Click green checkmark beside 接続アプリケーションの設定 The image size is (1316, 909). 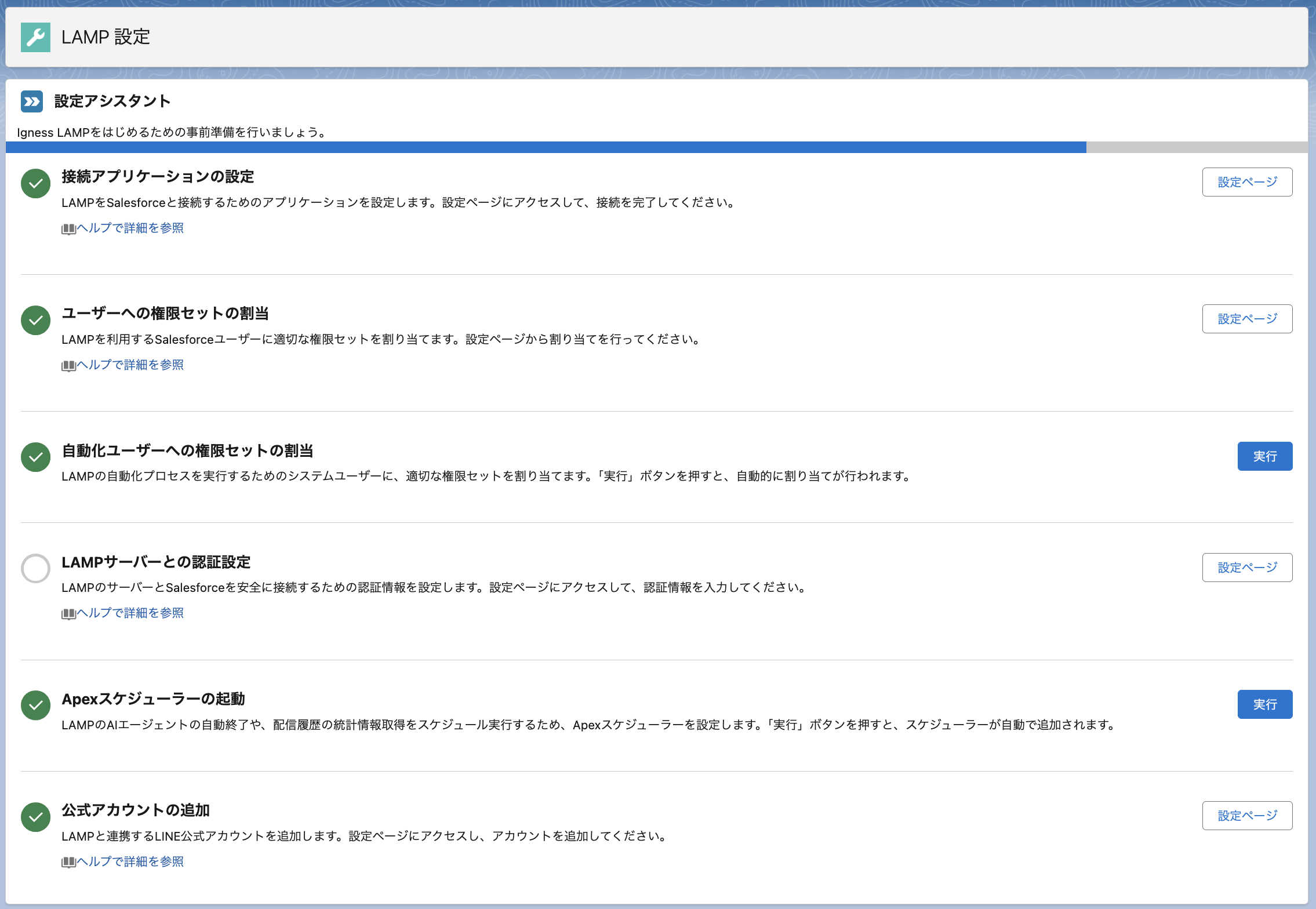pyautogui.click(x=36, y=183)
